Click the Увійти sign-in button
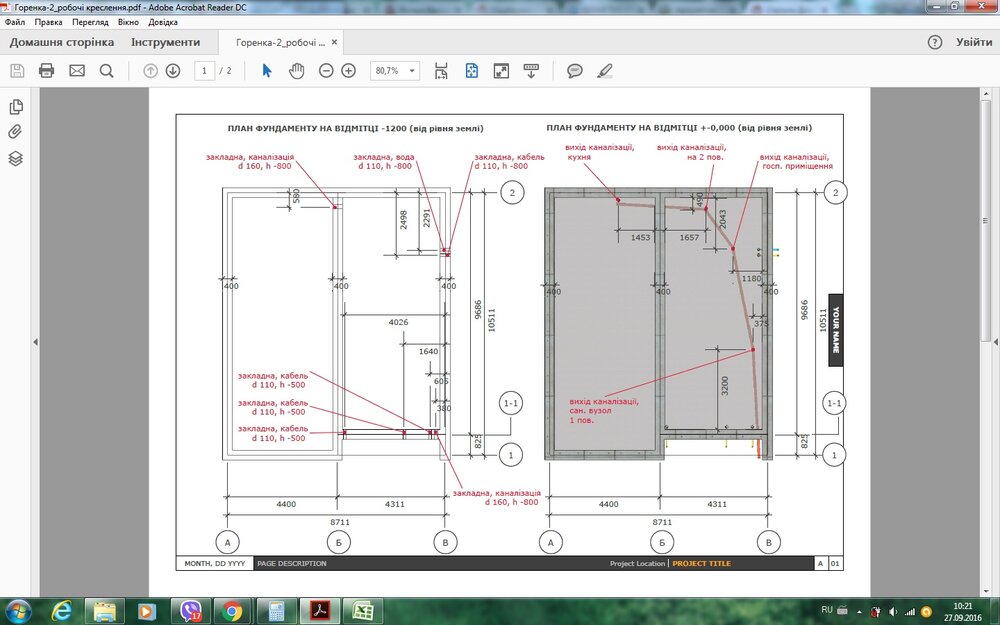This screenshot has height=625, width=1000. pos(973,43)
